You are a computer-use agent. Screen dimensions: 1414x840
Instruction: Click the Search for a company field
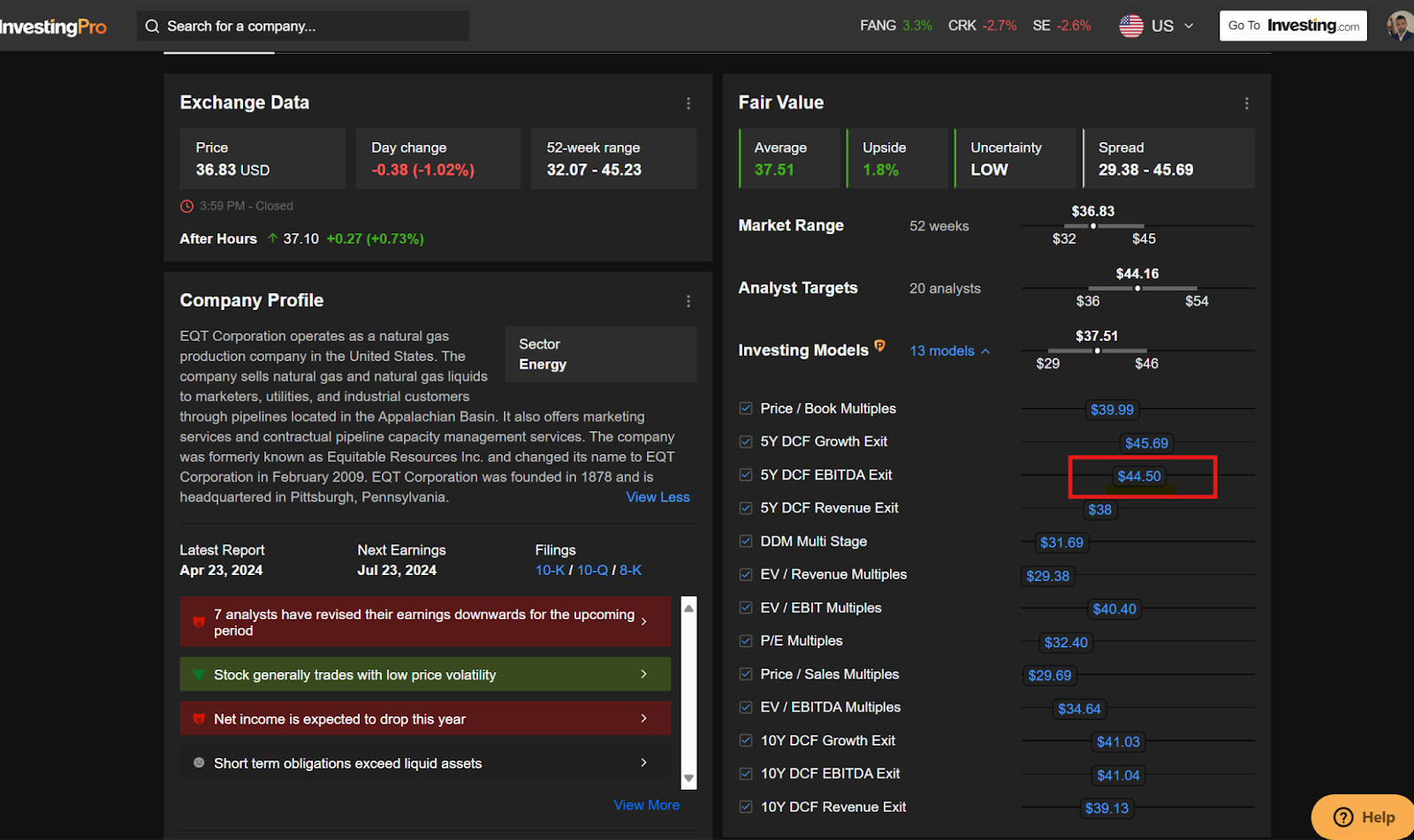click(303, 26)
